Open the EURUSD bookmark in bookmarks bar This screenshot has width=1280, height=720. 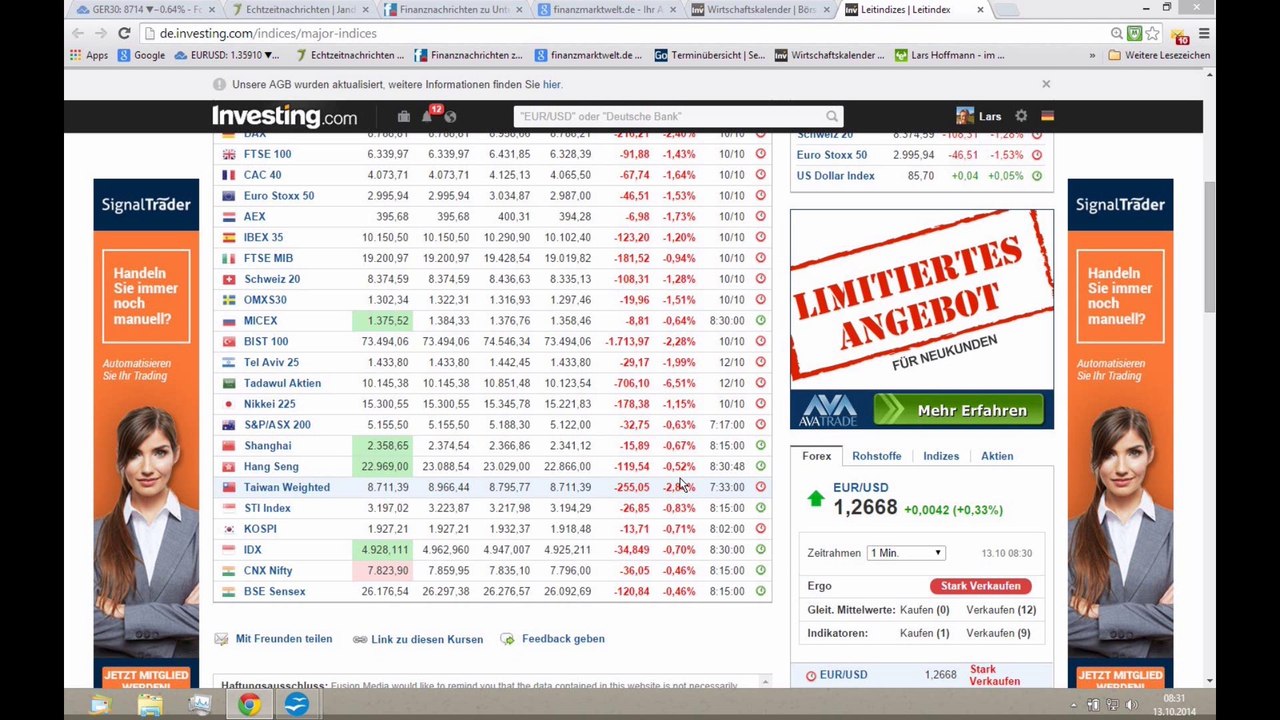pyautogui.click(x=227, y=55)
